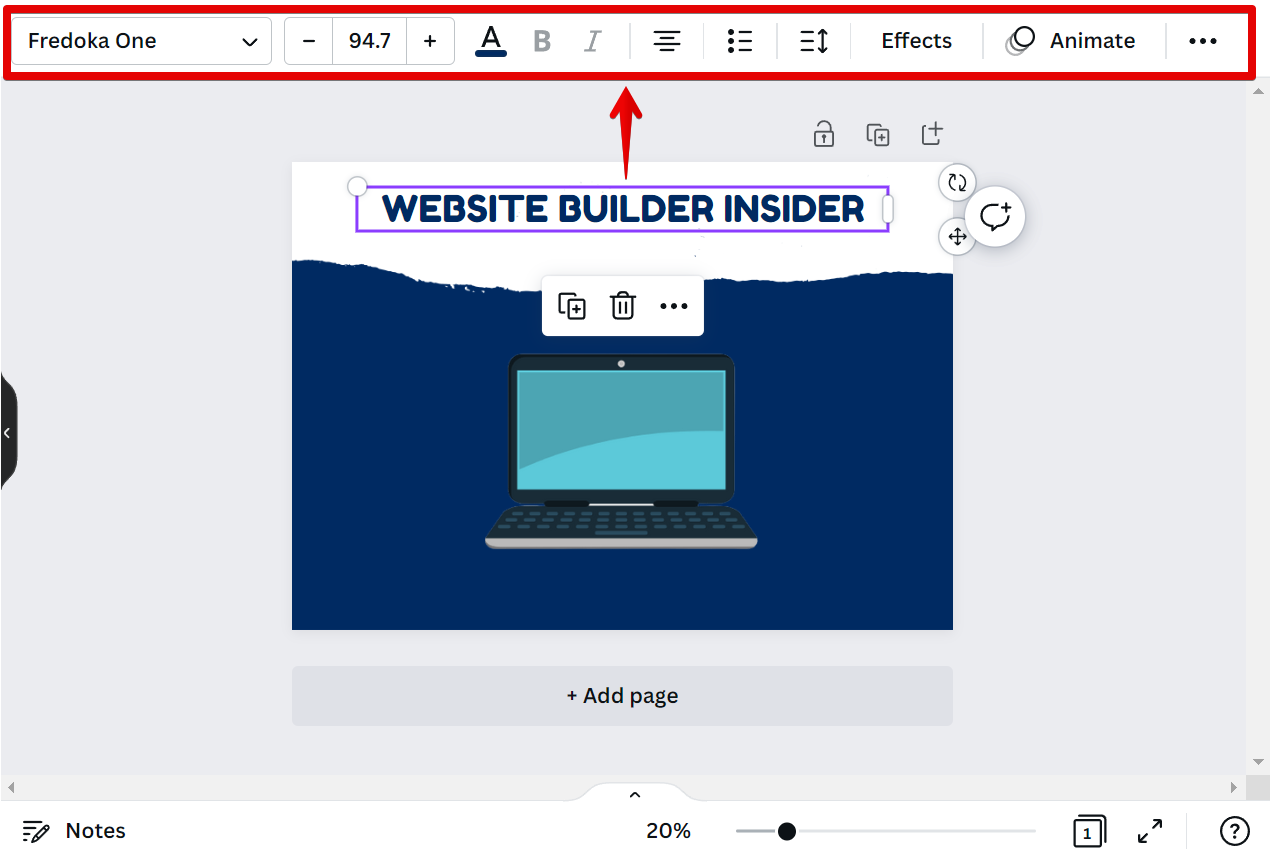The width and height of the screenshot is (1270, 860).
Task: Click the horizontal scrollbar right arrow
Action: [1235, 787]
